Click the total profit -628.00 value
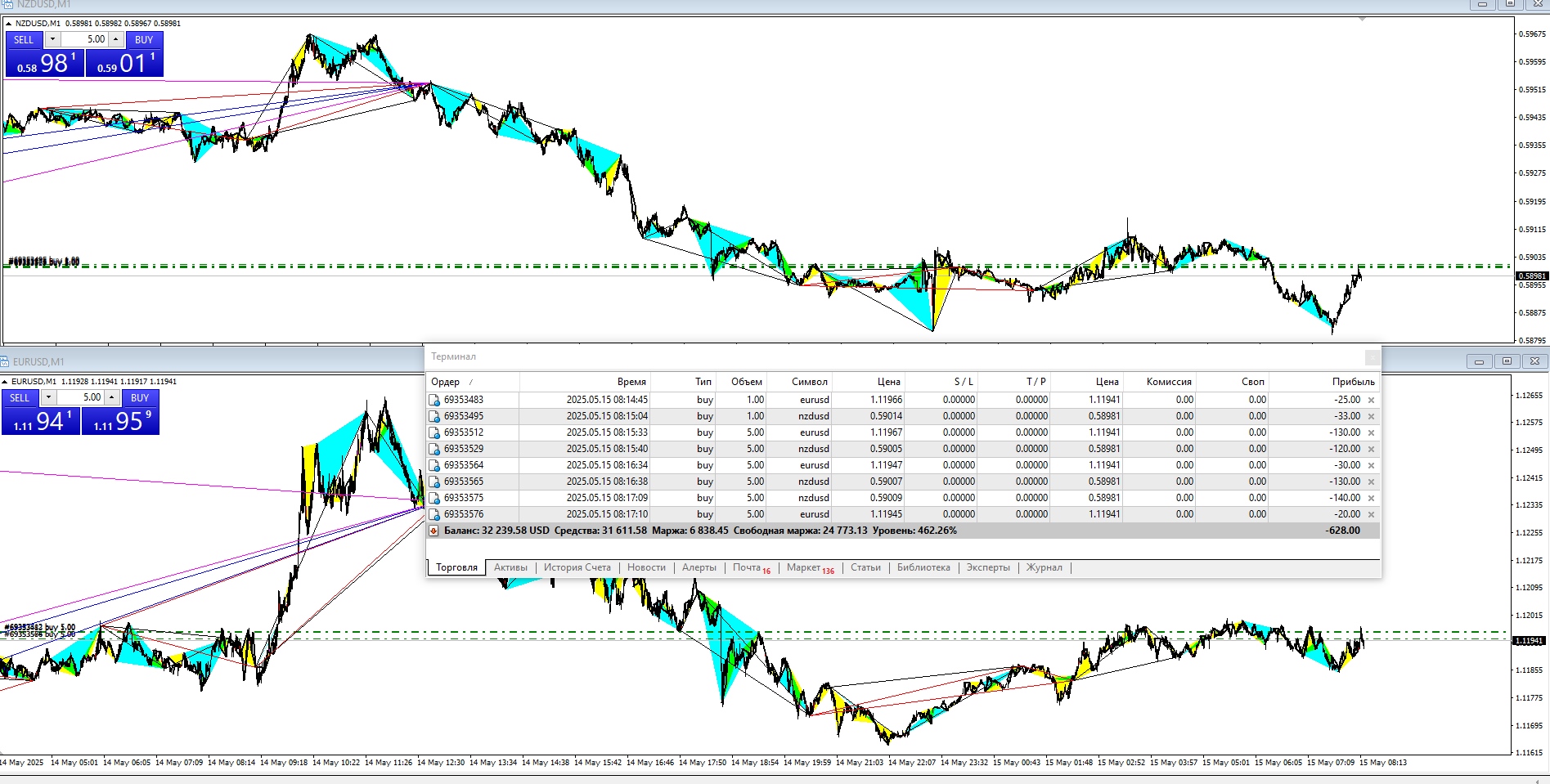 (x=1342, y=531)
